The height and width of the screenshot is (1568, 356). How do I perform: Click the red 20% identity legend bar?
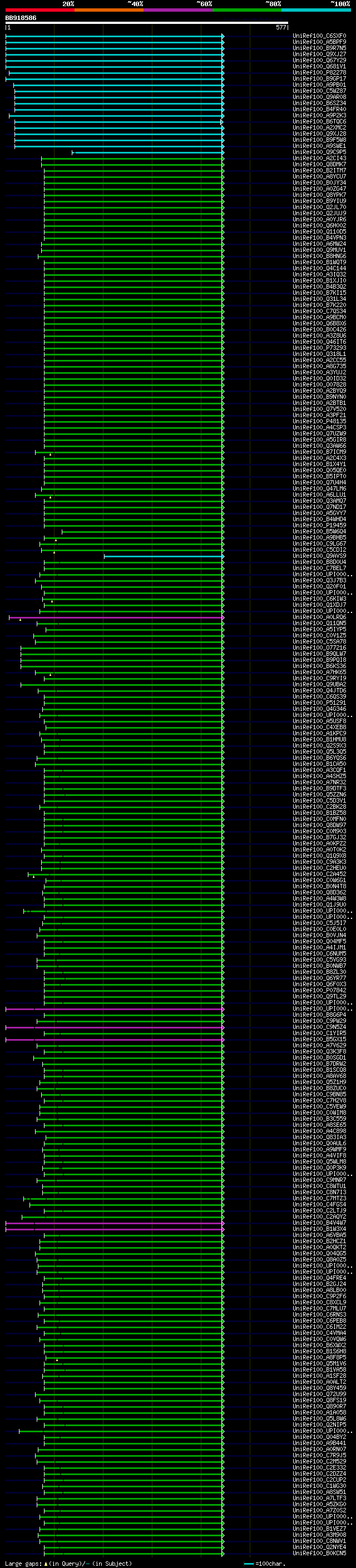(x=39, y=10)
